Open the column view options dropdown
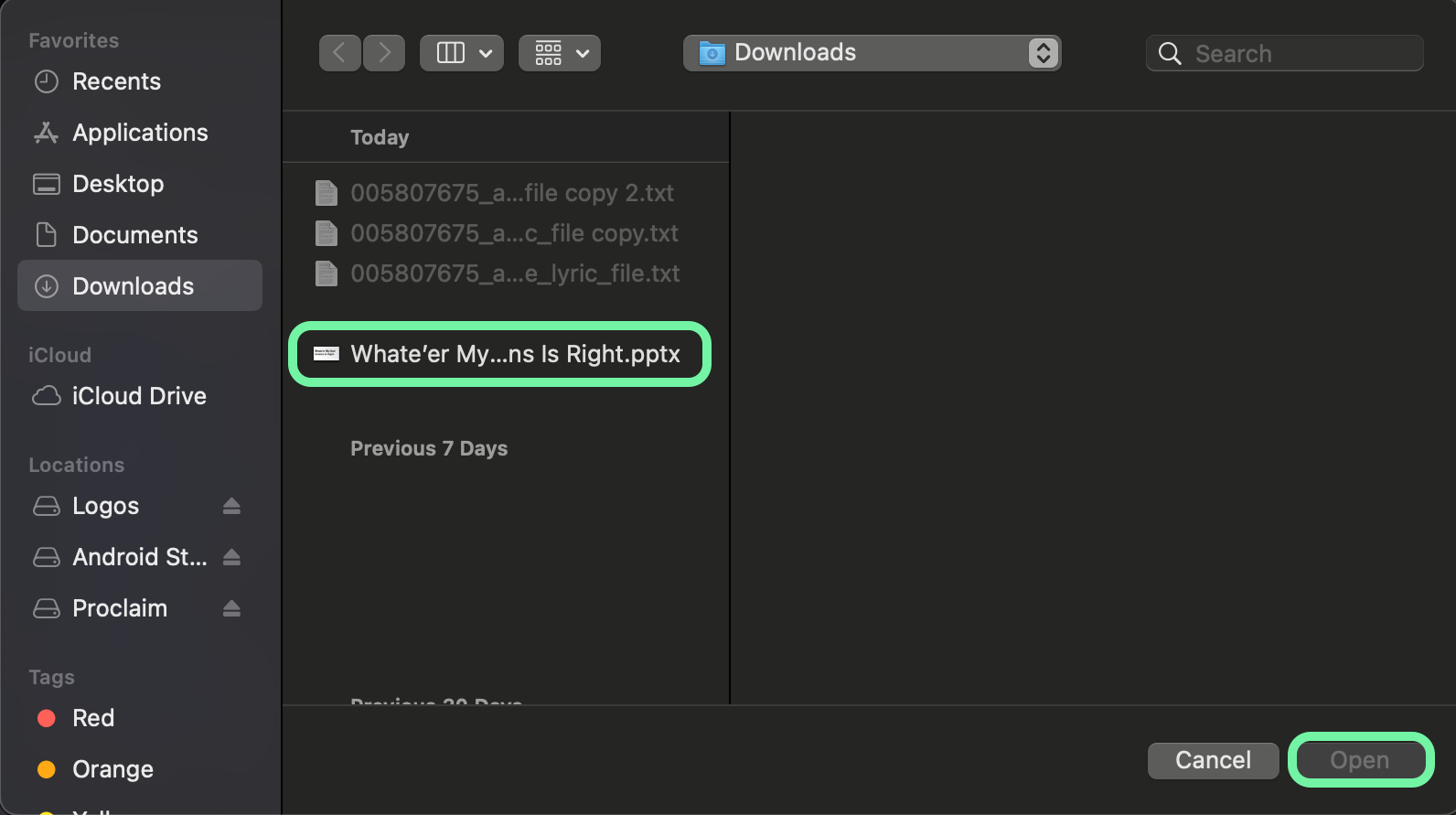The image size is (1456, 815). (462, 53)
